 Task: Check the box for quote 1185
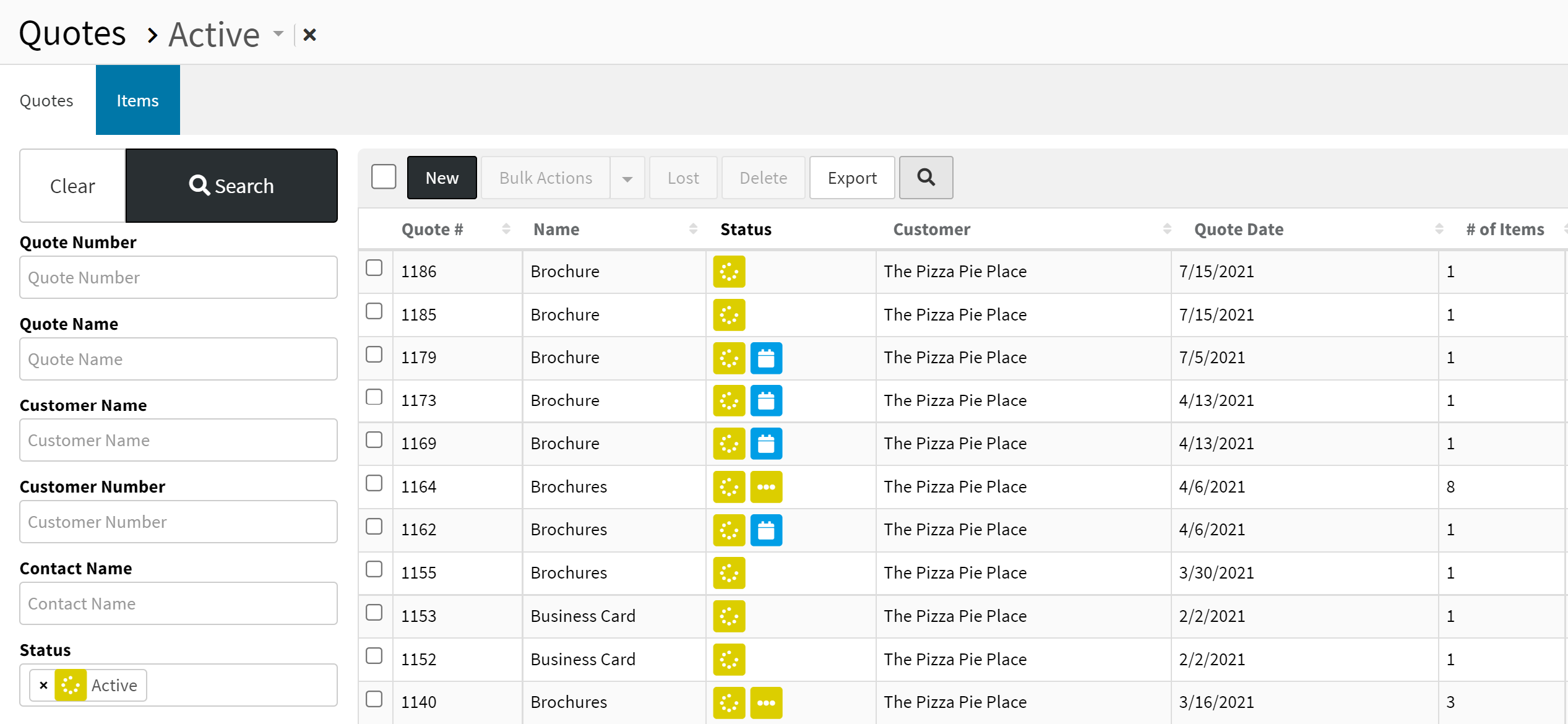click(374, 311)
